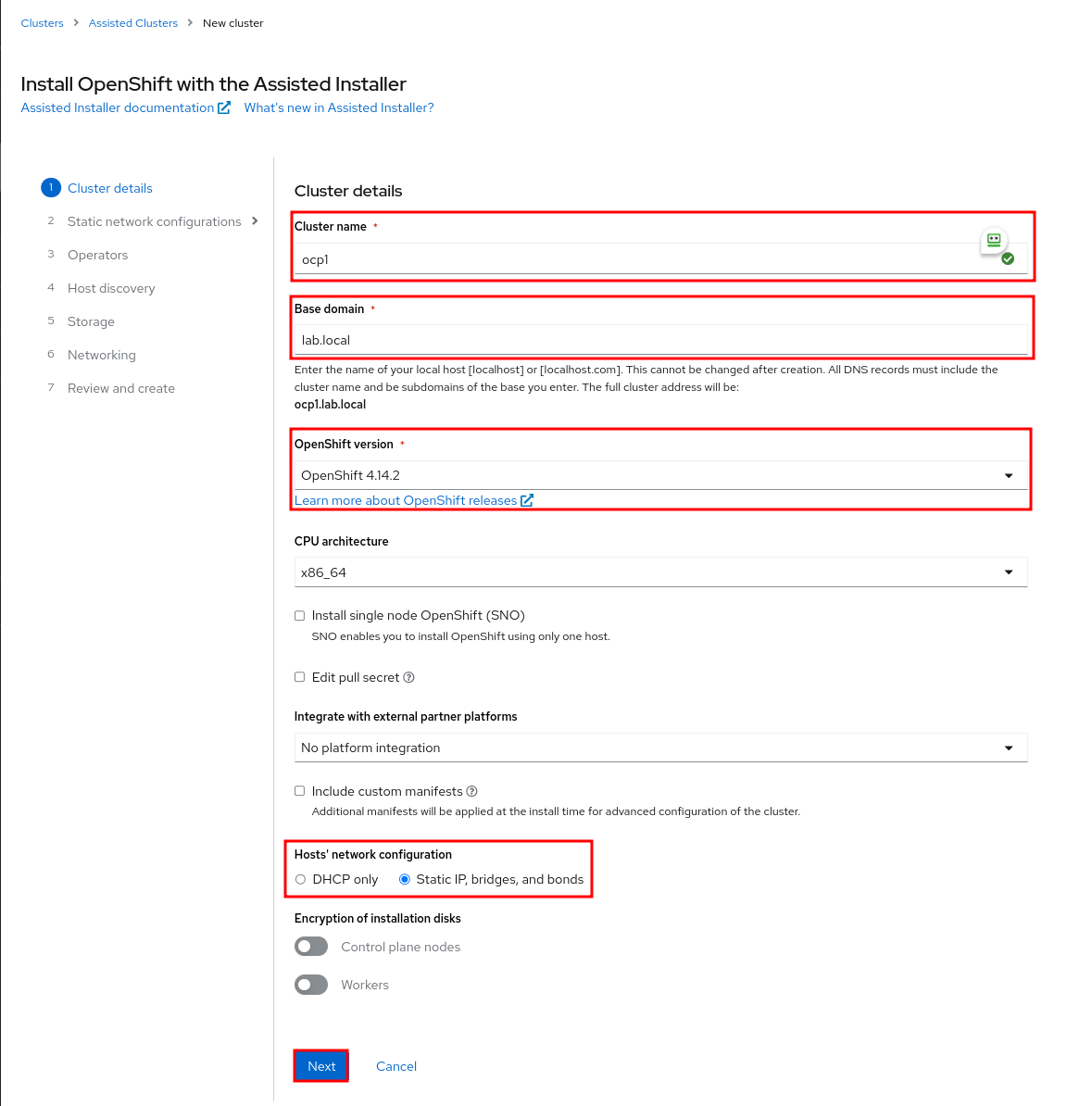
Task: Click the help icon beside Include custom manifests
Action: [472, 791]
